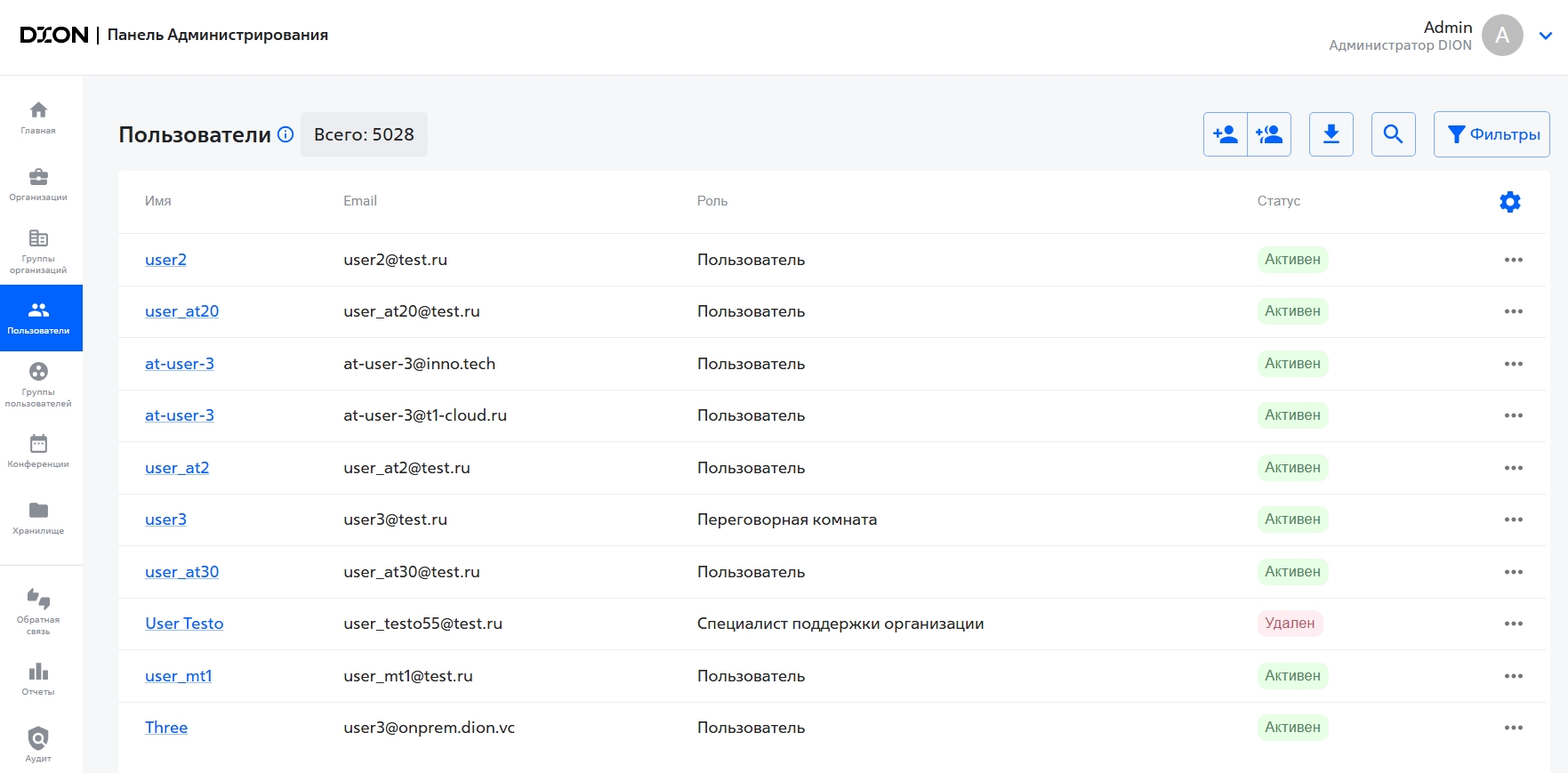Open the user_mt1 profile link
This screenshot has height=773, width=1568.
pos(179,676)
